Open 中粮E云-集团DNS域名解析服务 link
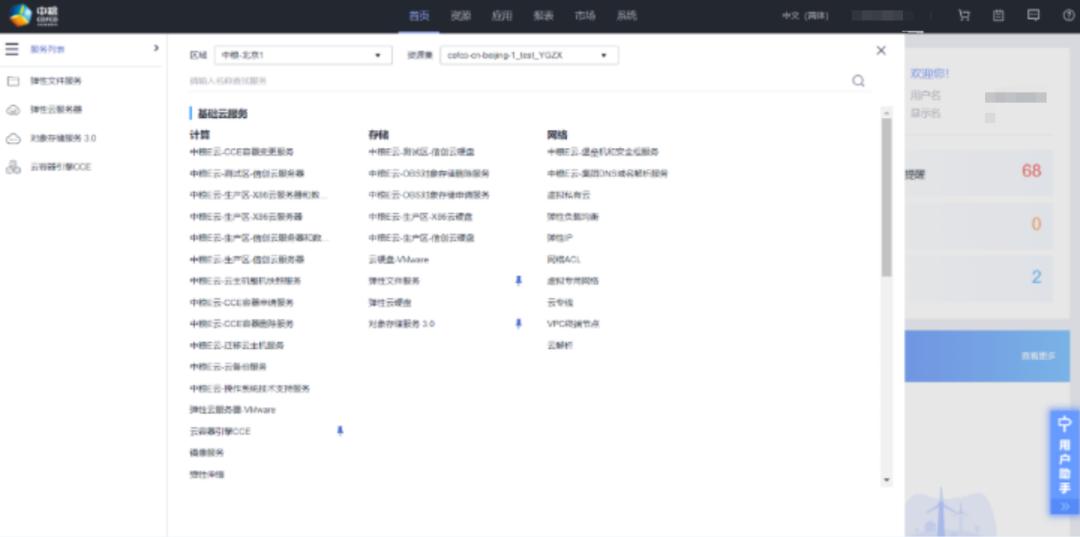Screen dimensions: 1080x537 pos(608,173)
